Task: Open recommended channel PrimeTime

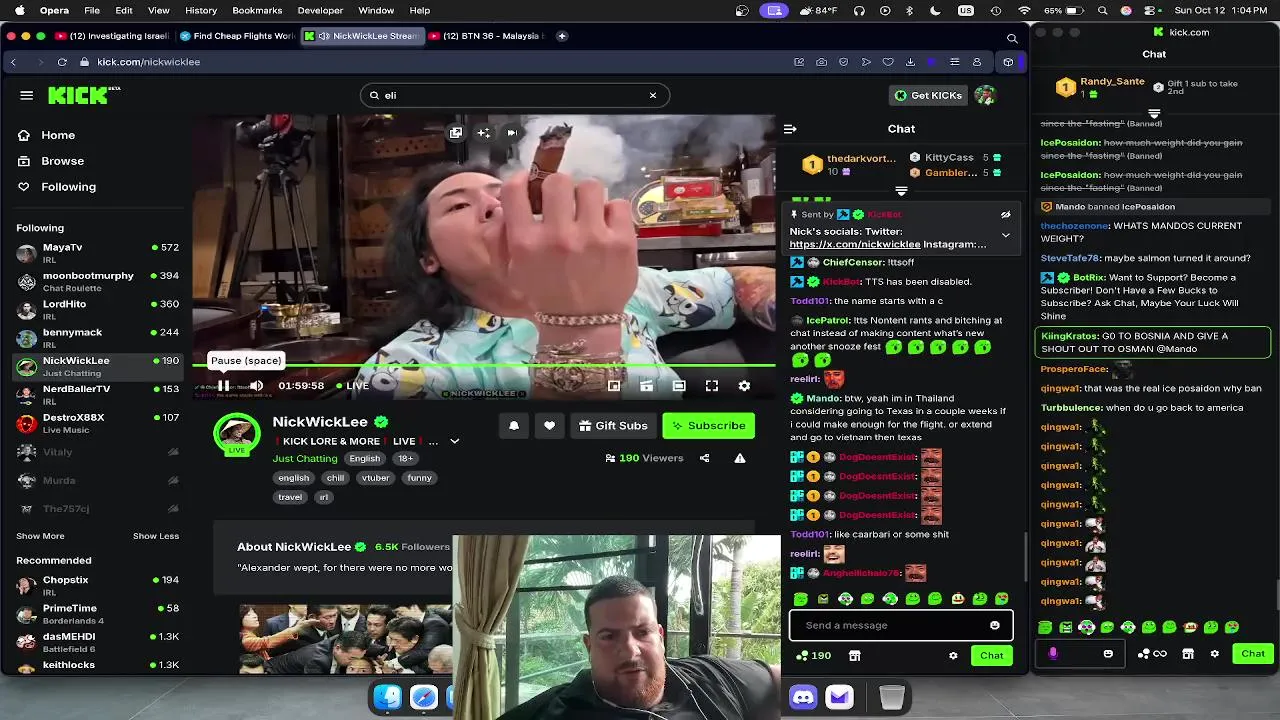Action: click(x=97, y=613)
